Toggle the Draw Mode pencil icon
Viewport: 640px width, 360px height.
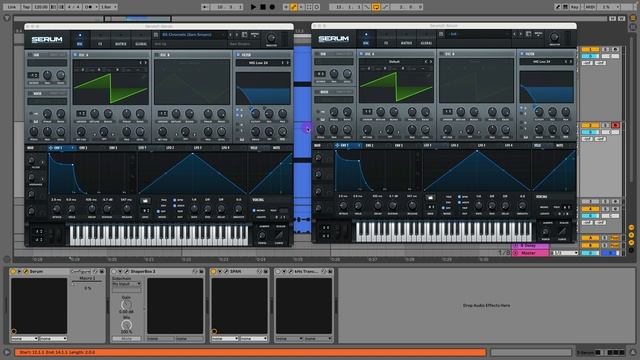point(558,7)
